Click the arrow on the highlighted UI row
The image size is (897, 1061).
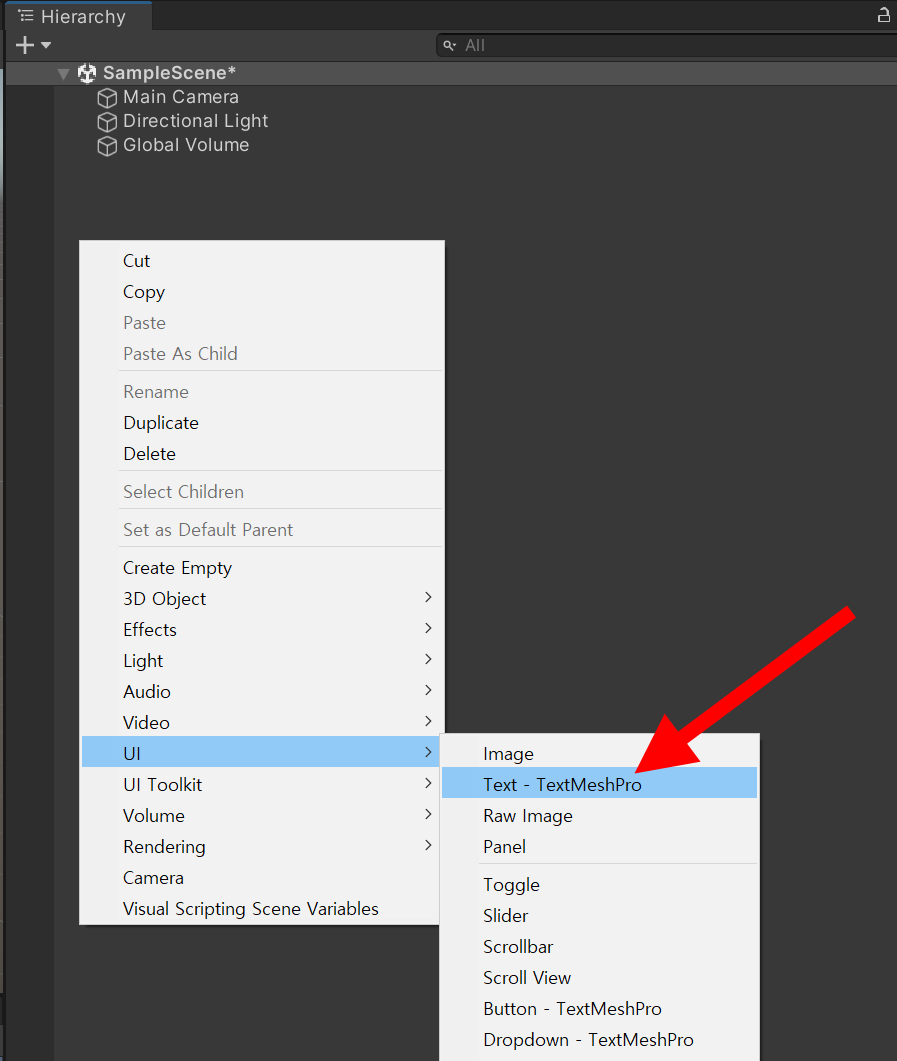[428, 752]
